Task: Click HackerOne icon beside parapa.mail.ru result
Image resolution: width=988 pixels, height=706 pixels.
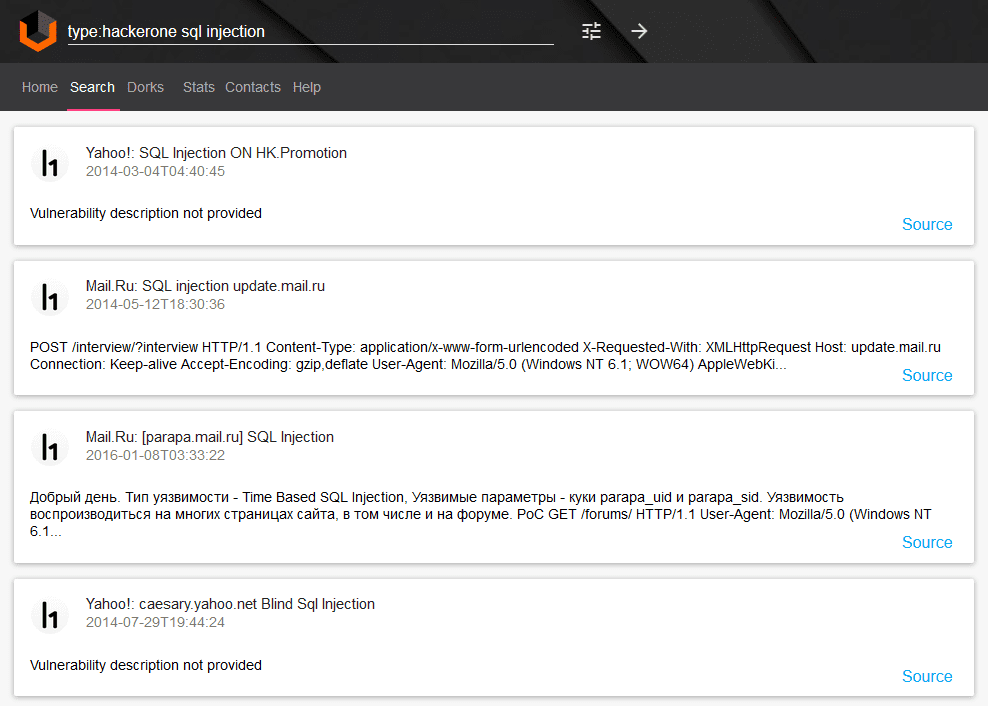Action: (48, 447)
